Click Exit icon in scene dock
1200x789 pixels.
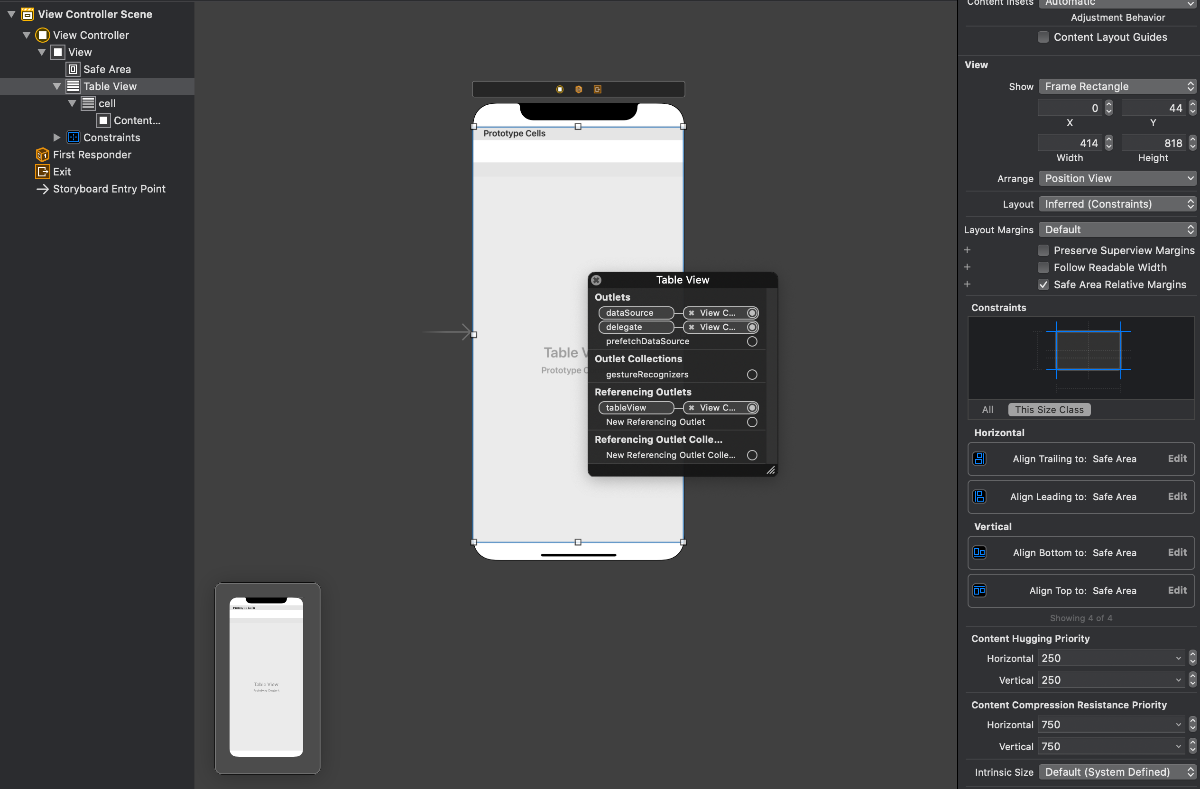597,89
